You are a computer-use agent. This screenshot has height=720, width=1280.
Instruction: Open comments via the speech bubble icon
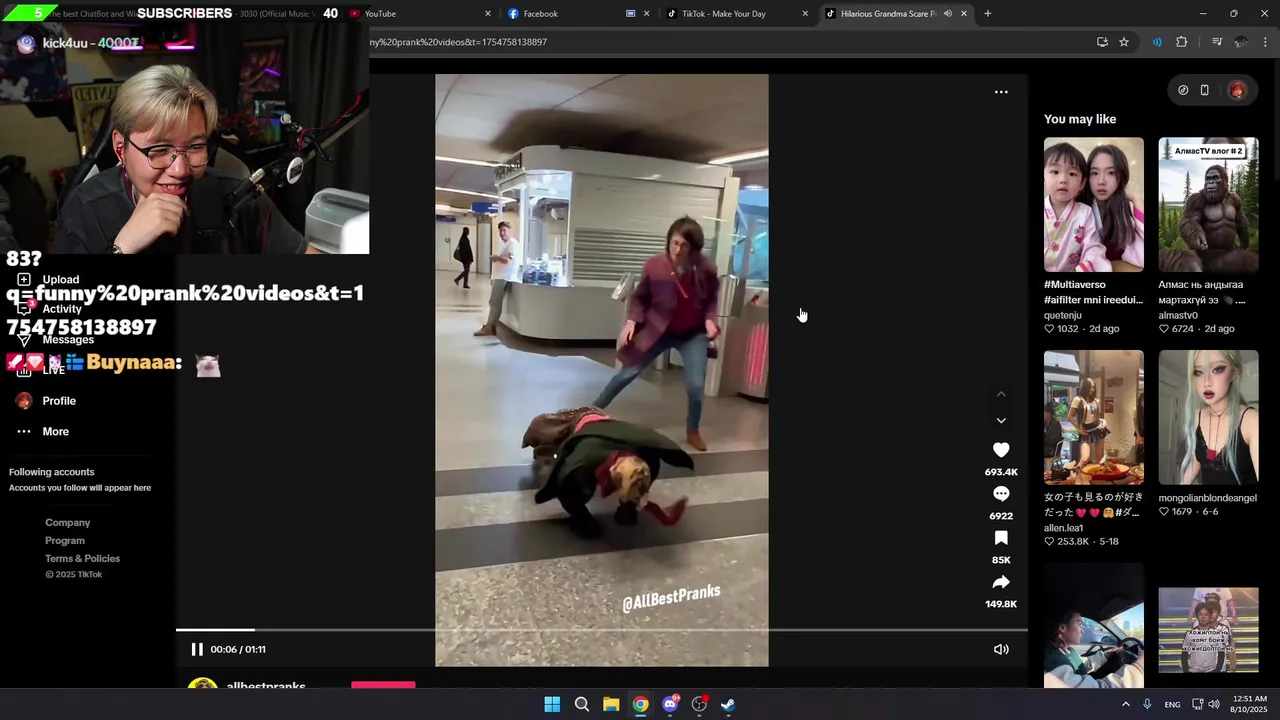(1001, 494)
